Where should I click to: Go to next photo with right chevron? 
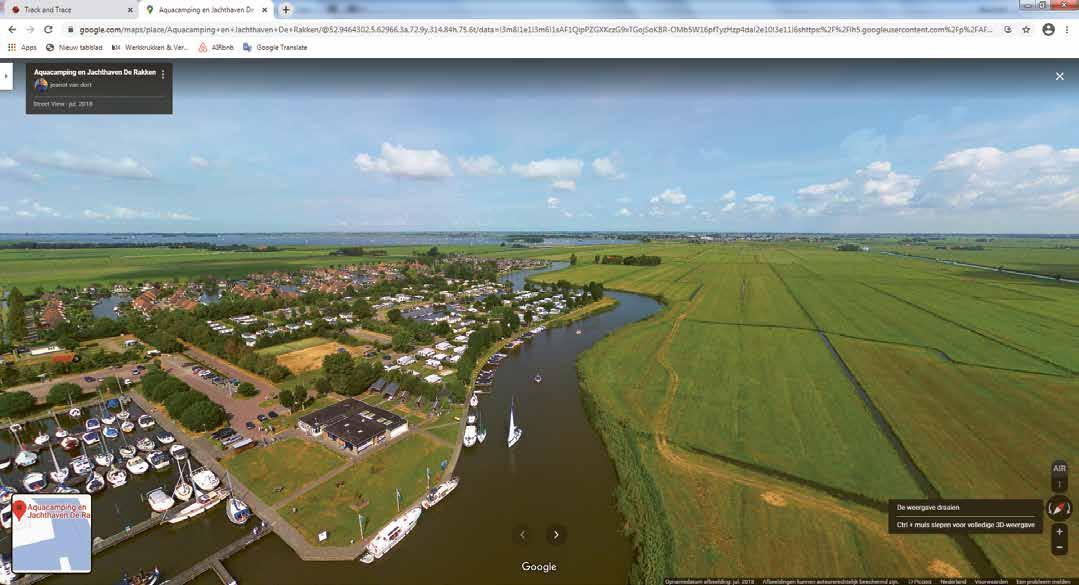[556, 534]
